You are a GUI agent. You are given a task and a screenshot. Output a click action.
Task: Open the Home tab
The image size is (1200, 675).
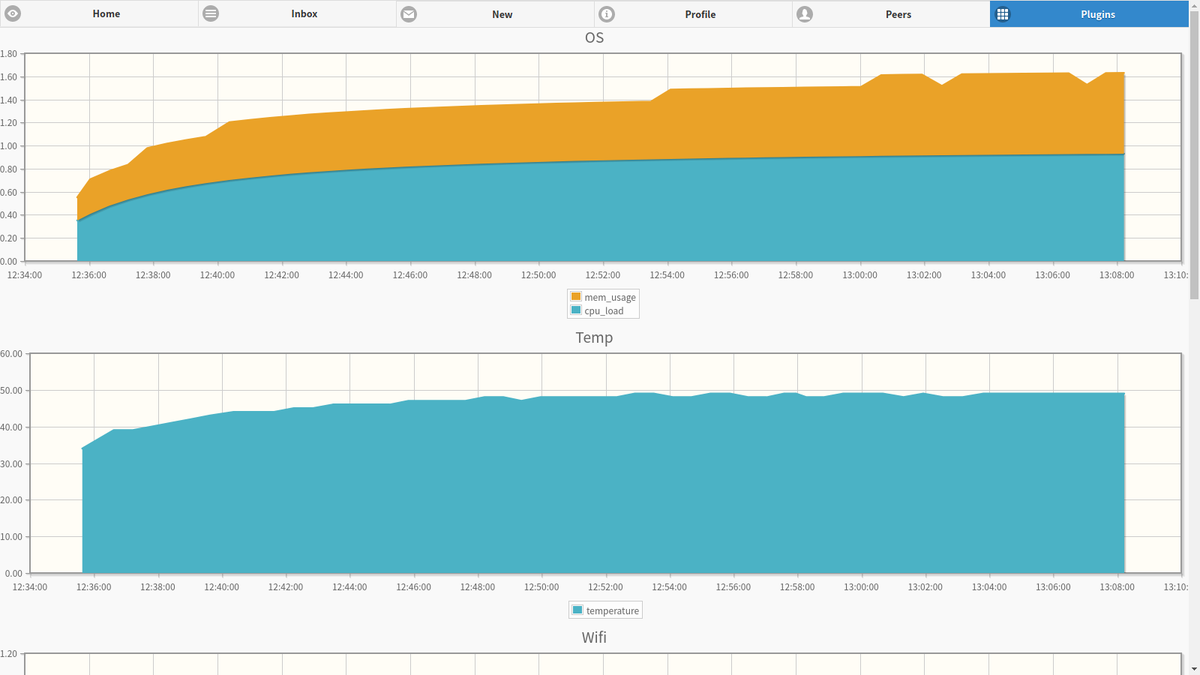(99, 14)
